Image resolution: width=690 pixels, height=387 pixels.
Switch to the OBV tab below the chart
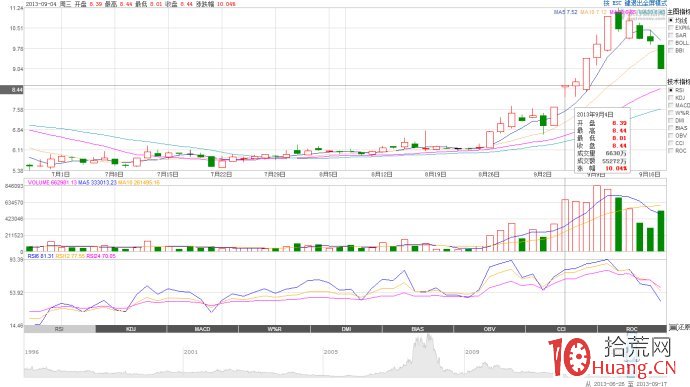click(x=489, y=329)
